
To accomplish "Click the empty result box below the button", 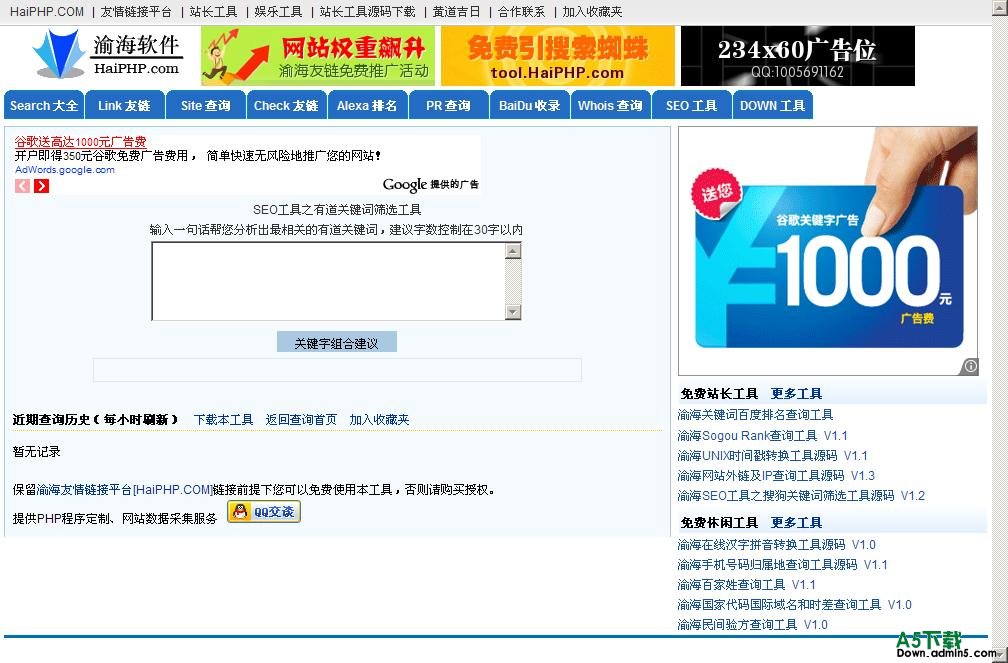I will coord(338,370).
